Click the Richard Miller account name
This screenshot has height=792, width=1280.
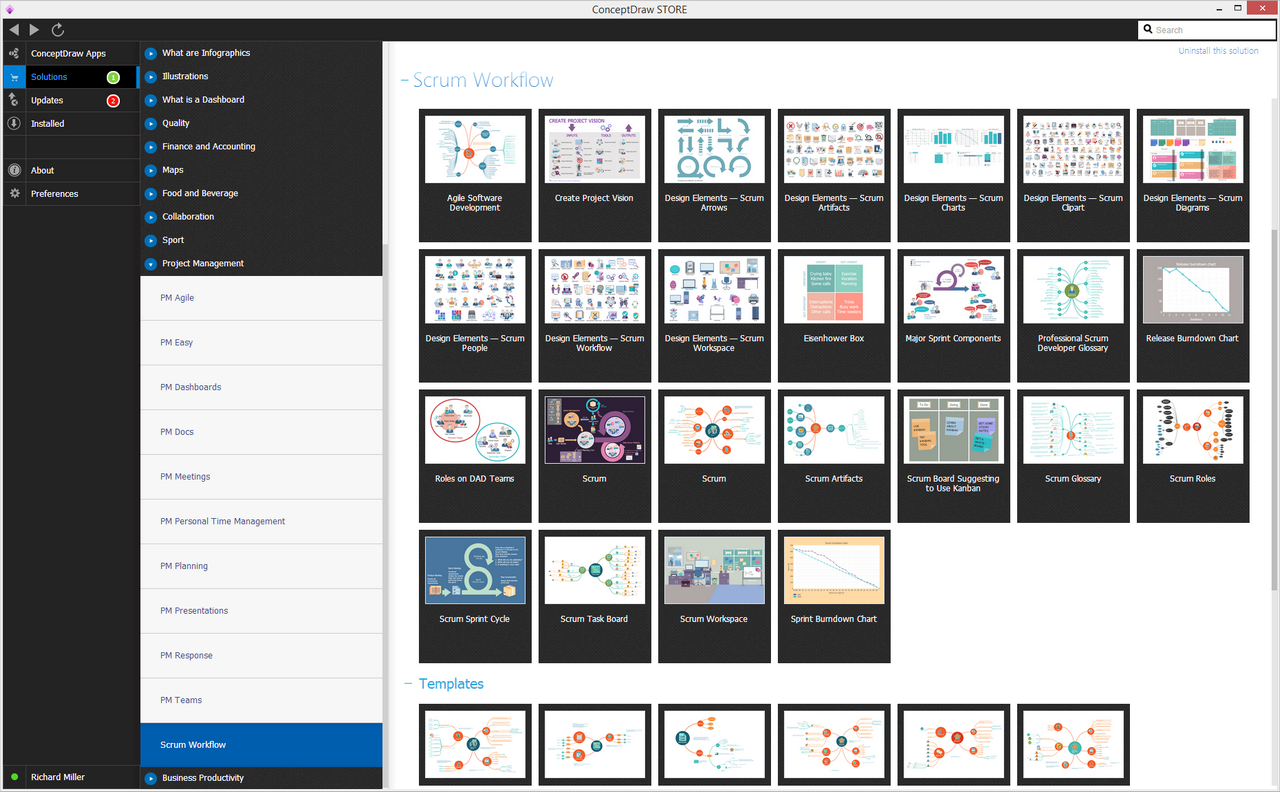(x=58, y=777)
